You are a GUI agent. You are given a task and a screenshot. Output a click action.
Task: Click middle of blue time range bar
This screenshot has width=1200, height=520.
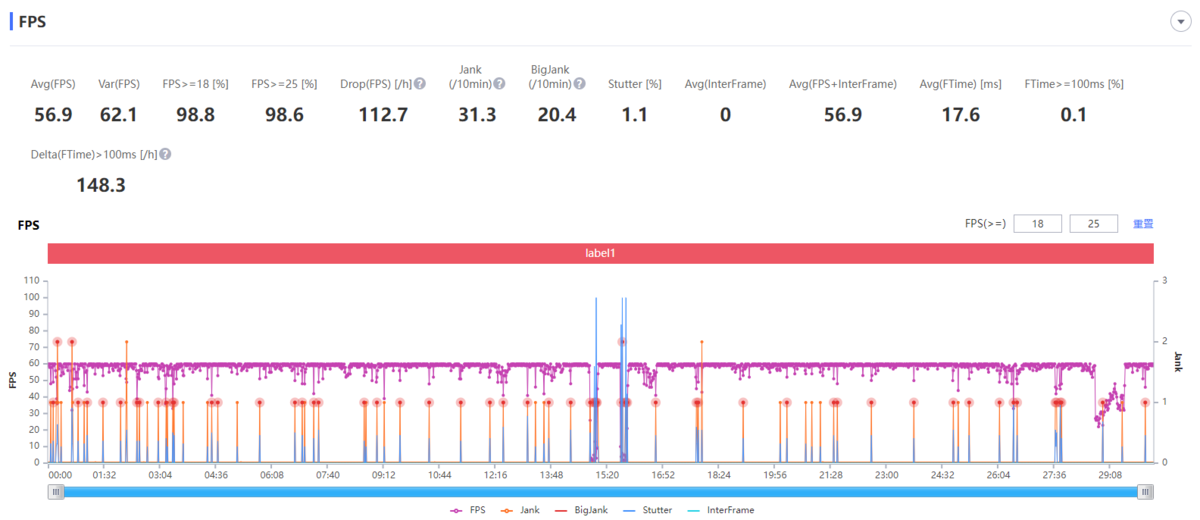point(600,491)
